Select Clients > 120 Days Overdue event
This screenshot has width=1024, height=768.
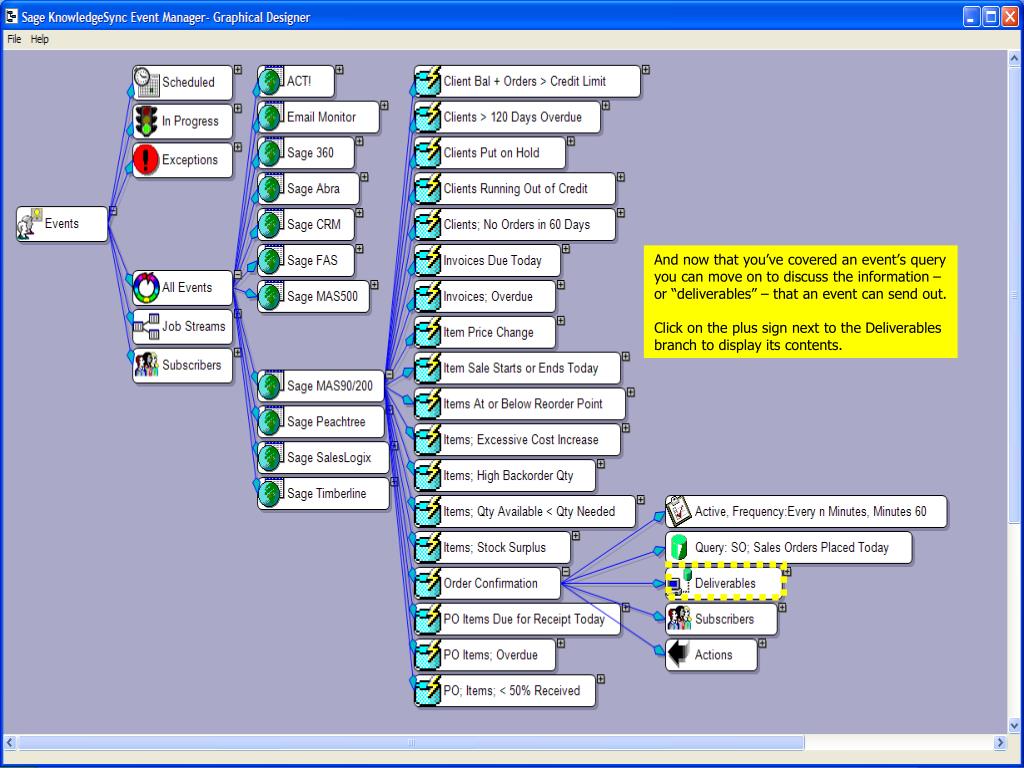point(507,118)
